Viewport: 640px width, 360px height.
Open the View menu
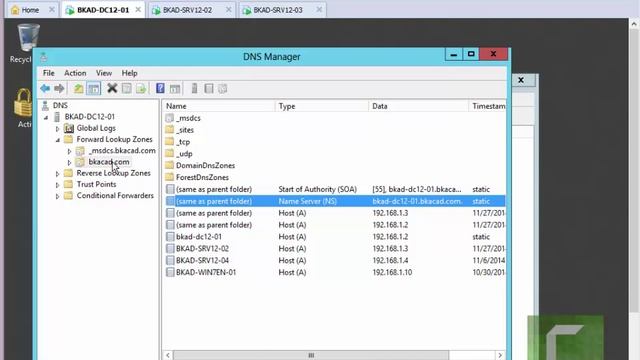[x=104, y=73]
